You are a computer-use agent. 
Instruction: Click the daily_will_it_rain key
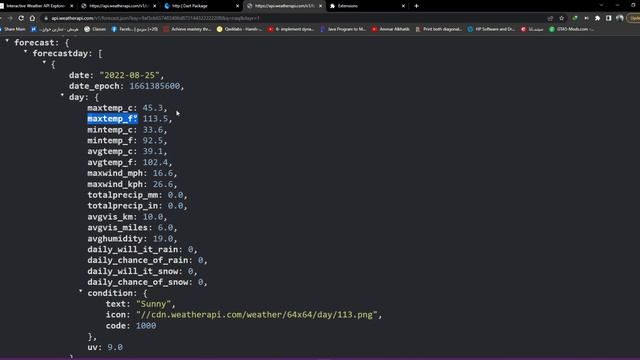(133, 249)
